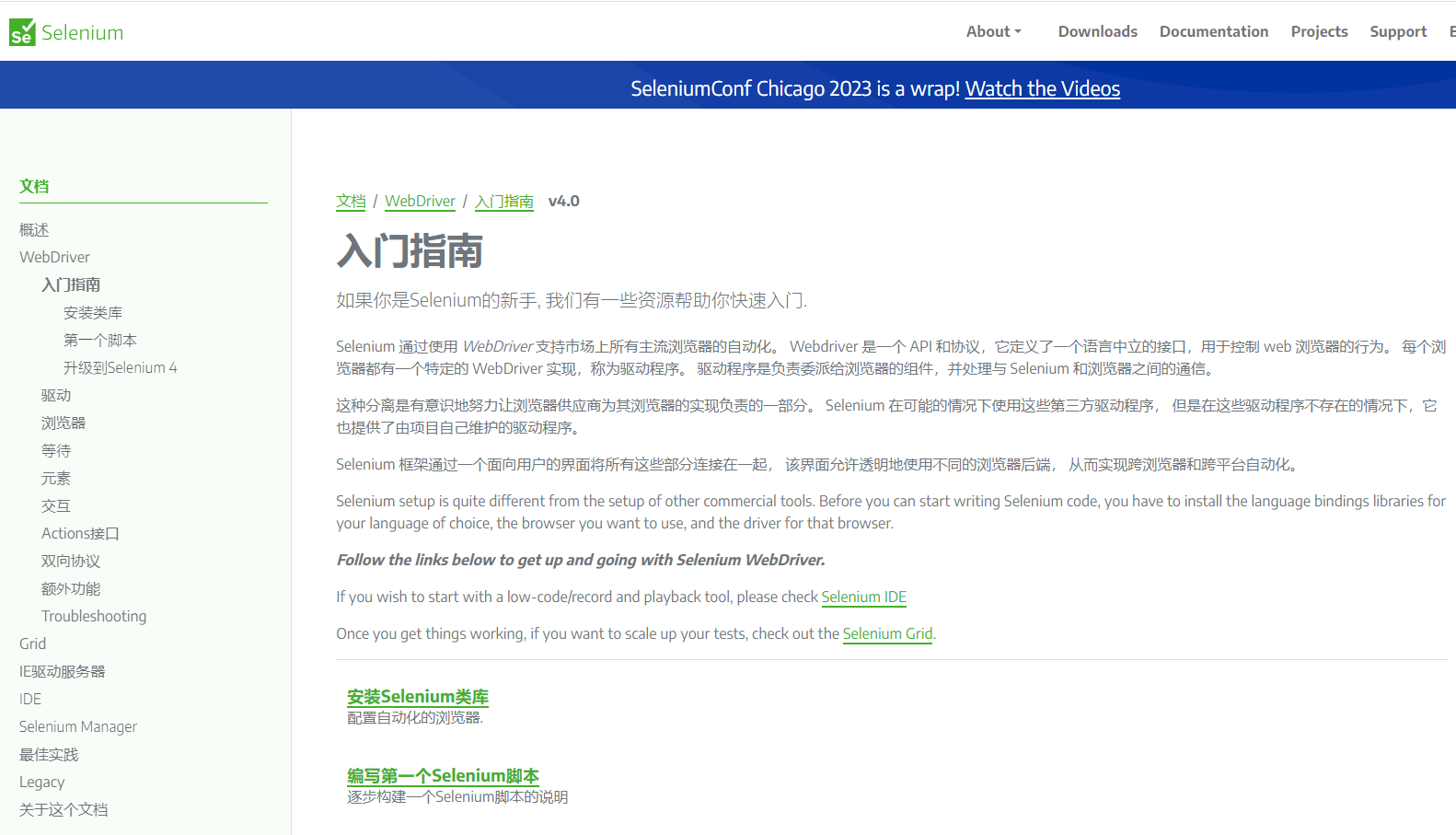The width and height of the screenshot is (1456, 835).
Task: Open the IDE sidebar section
Action: [x=30, y=699]
